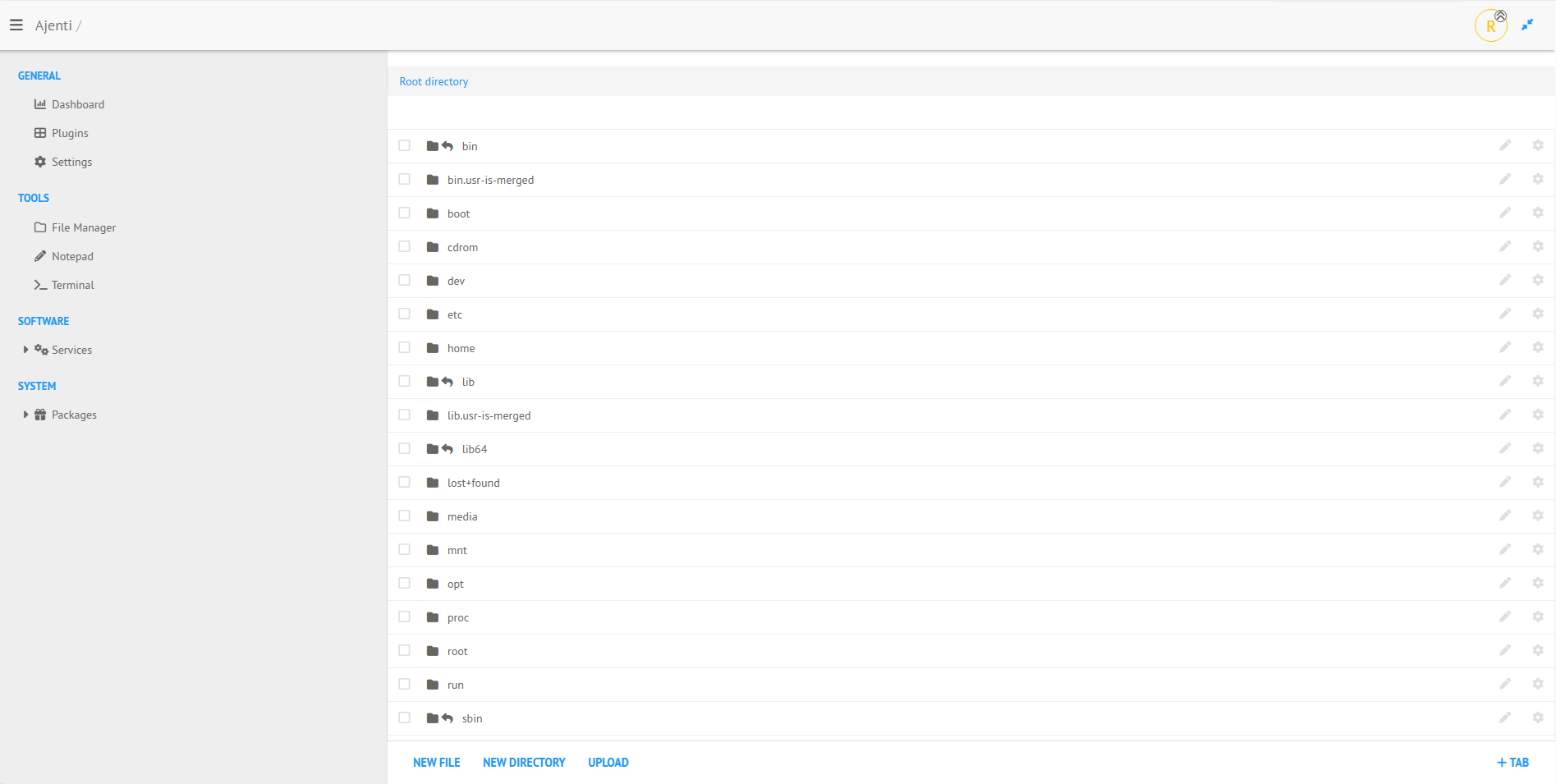Click the edit pencil for media folder

click(1504, 516)
